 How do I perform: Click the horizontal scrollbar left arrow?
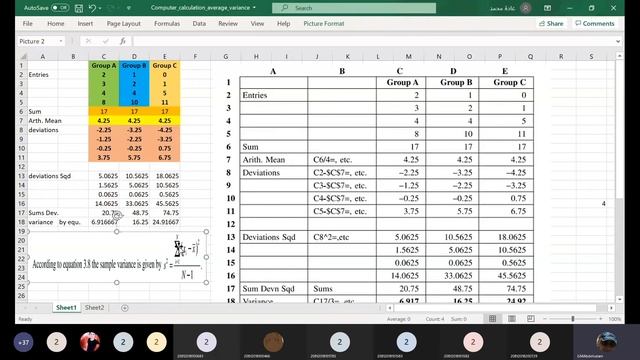click(390, 308)
